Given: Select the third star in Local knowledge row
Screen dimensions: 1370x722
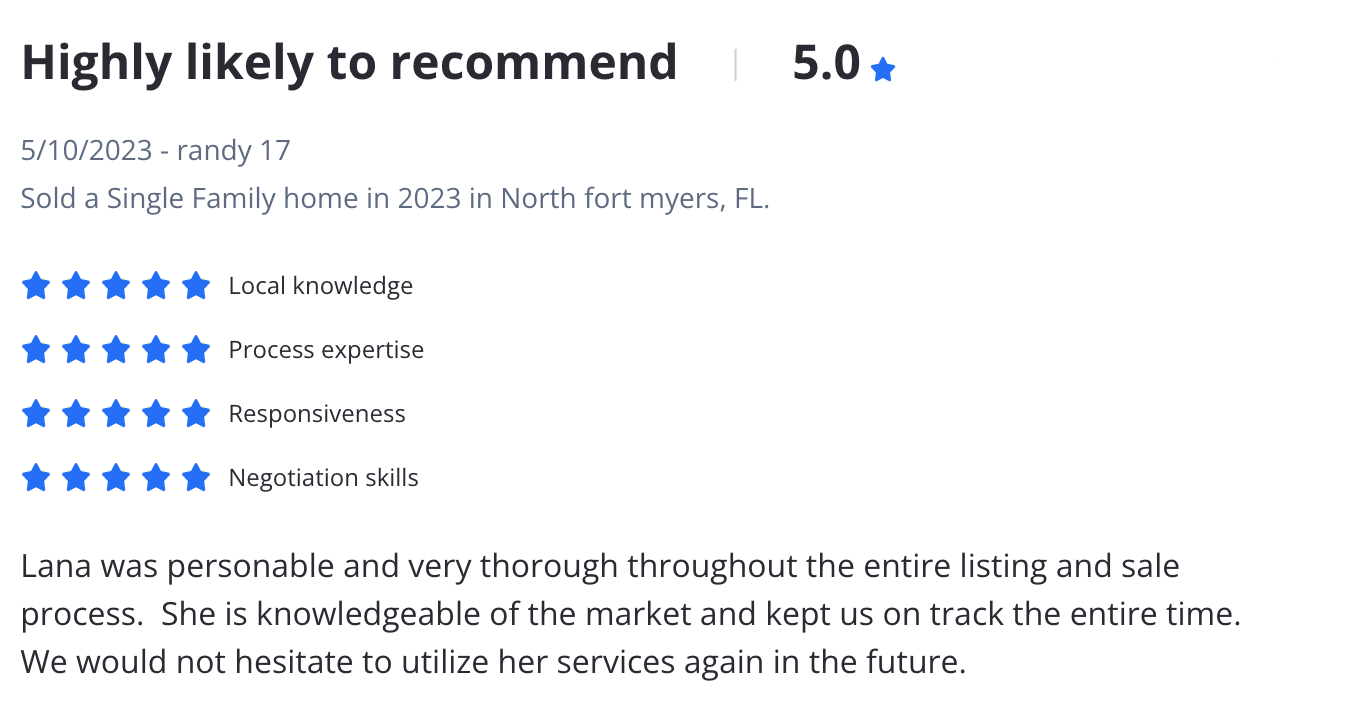Looking at the screenshot, I should (x=116, y=286).
